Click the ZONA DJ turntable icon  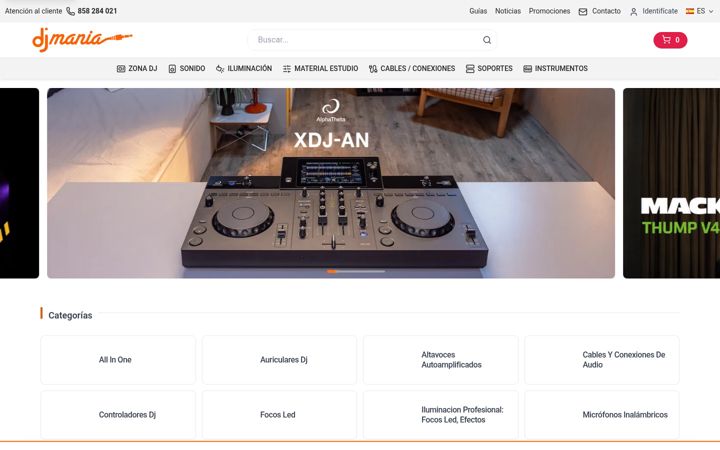(121, 69)
